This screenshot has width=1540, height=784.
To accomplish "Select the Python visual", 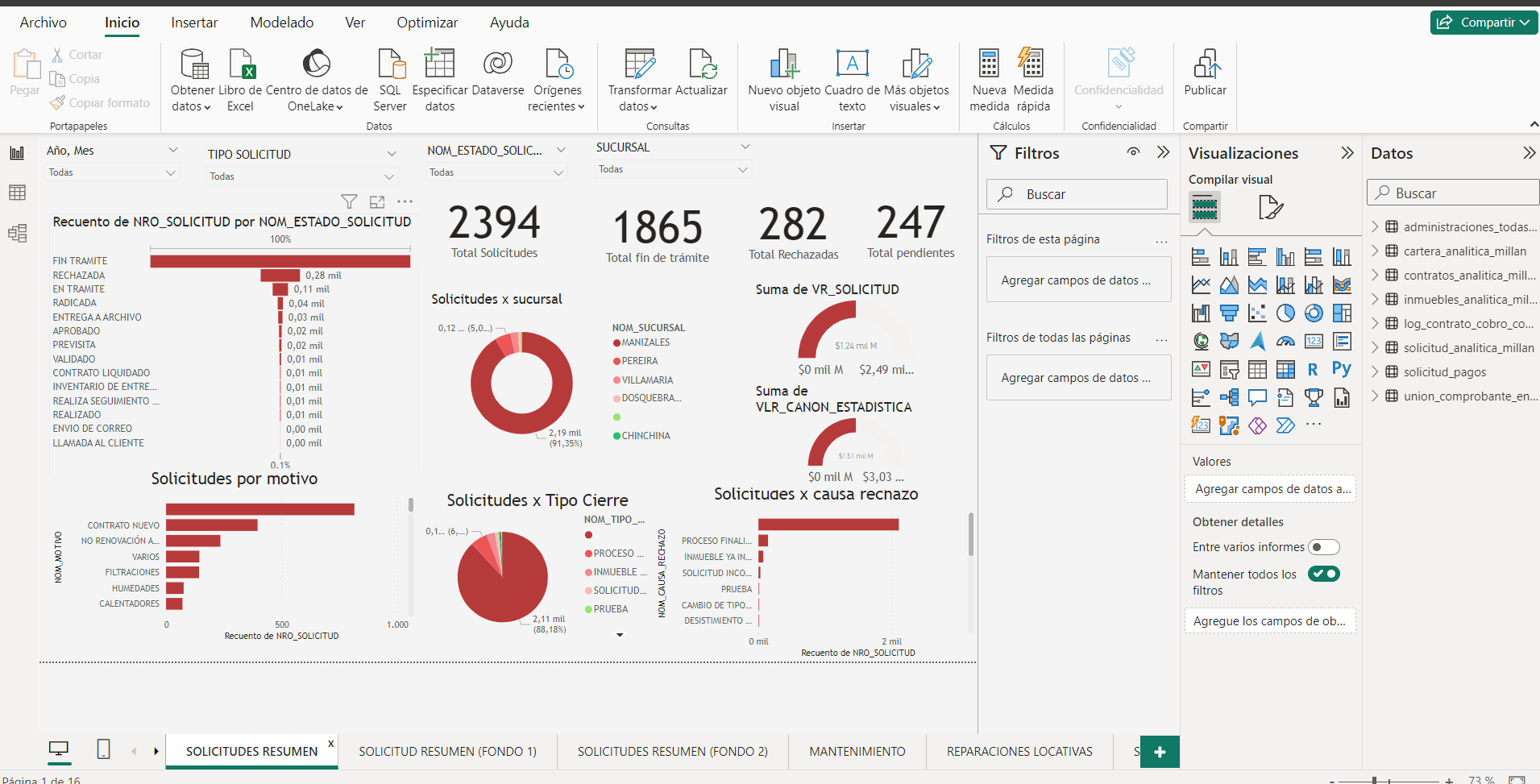I will click(x=1342, y=369).
